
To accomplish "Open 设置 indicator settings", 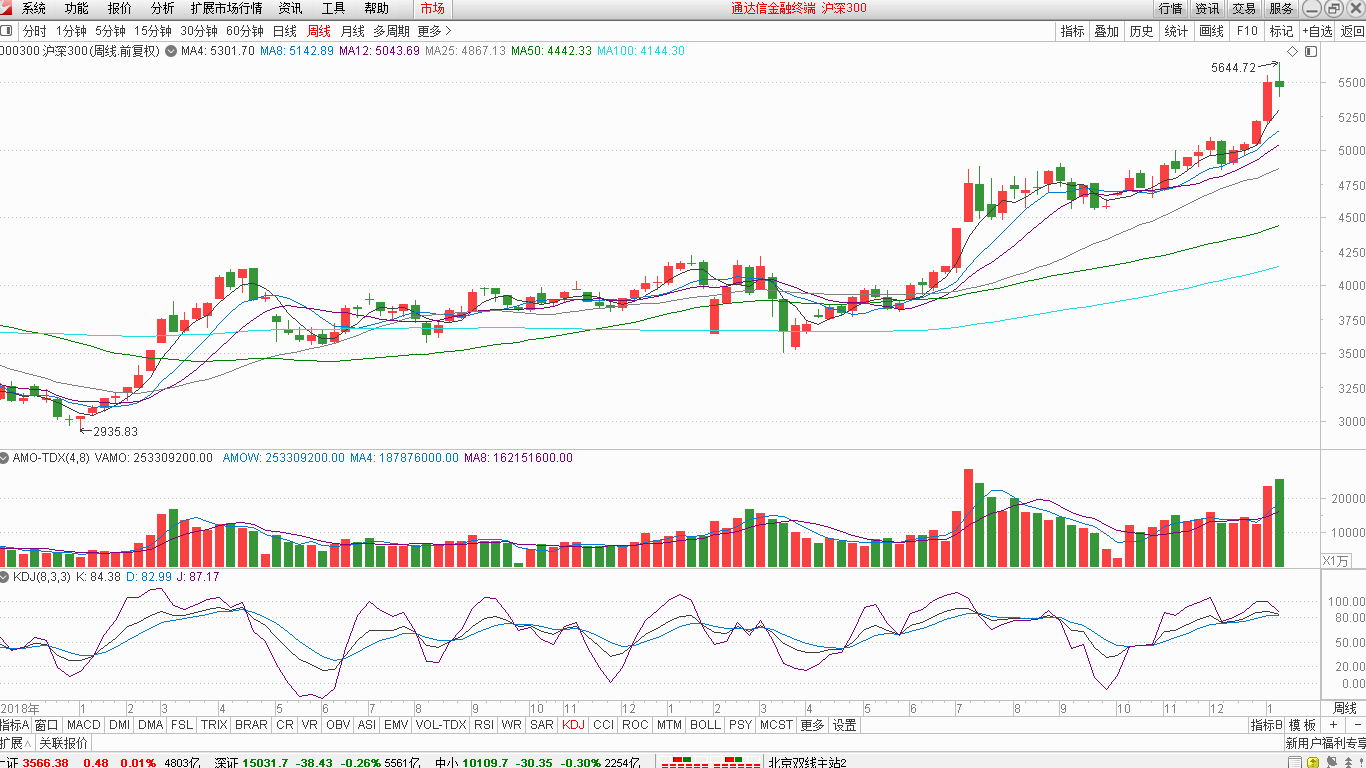I will [844, 725].
